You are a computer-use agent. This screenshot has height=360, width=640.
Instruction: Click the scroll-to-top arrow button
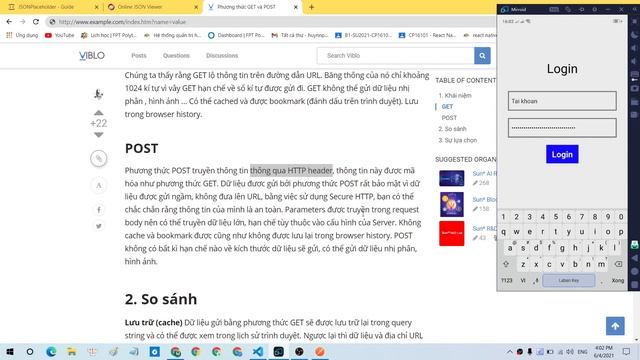tap(615, 326)
